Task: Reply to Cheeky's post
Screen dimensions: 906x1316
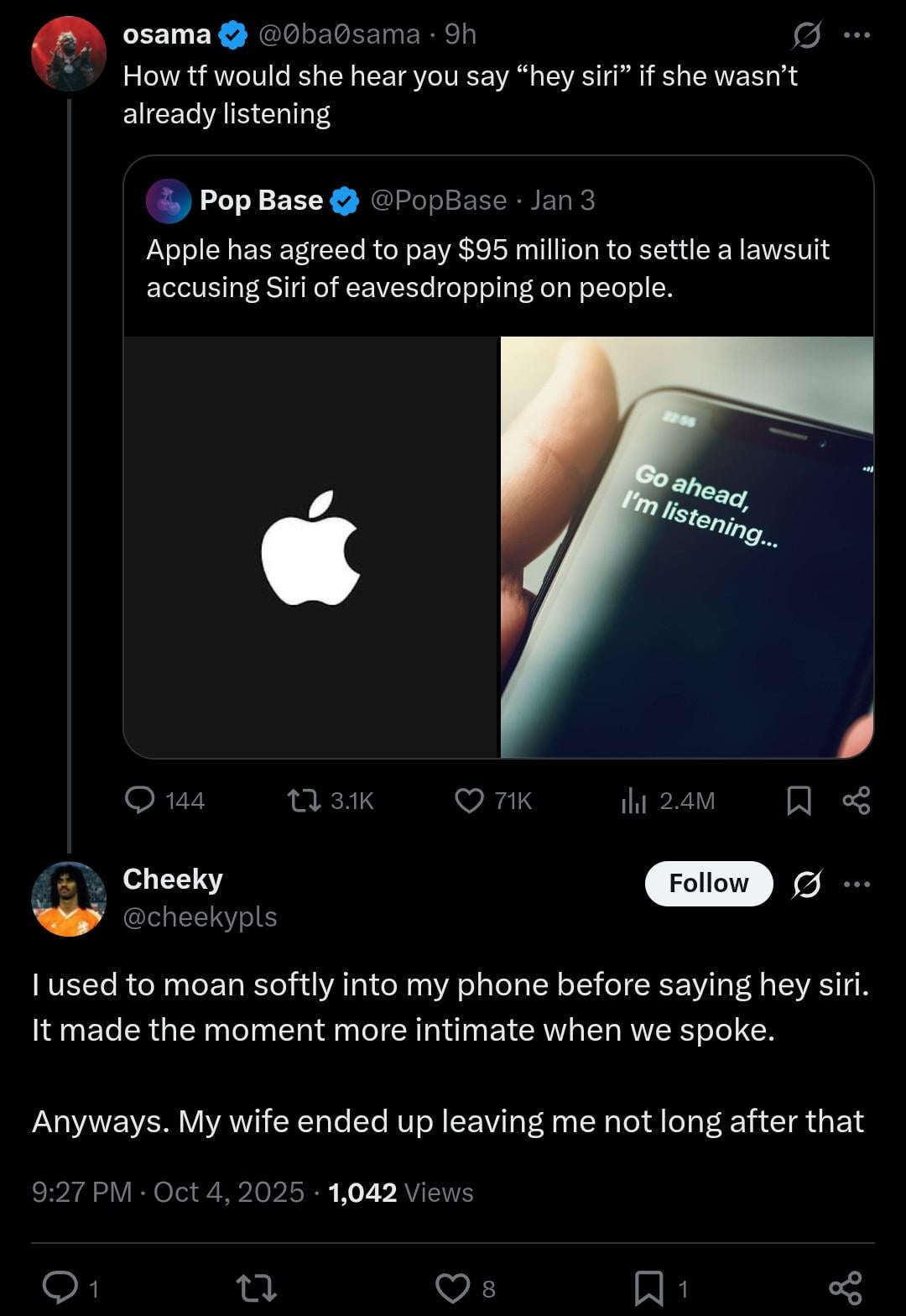Action: (60, 1287)
